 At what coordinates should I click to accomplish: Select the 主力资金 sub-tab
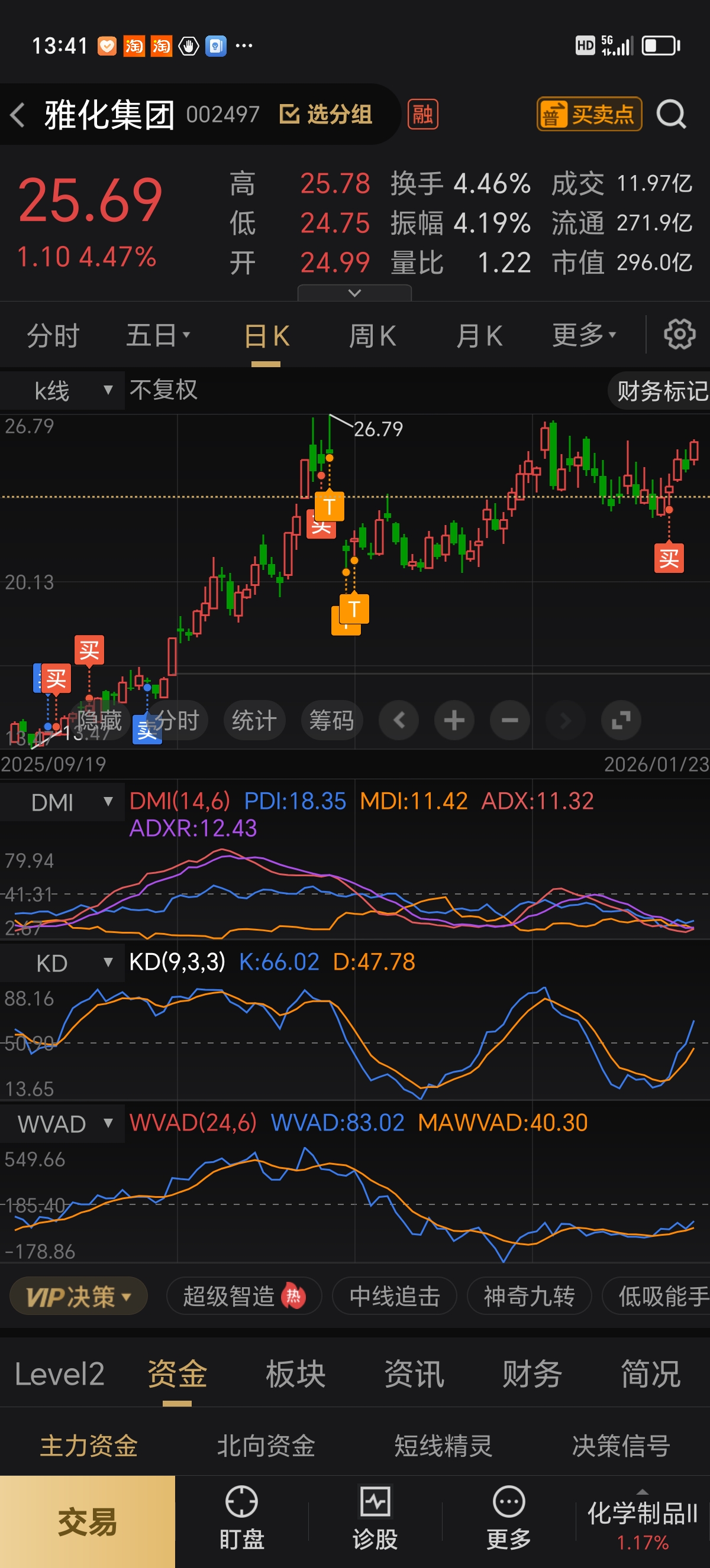click(89, 1446)
